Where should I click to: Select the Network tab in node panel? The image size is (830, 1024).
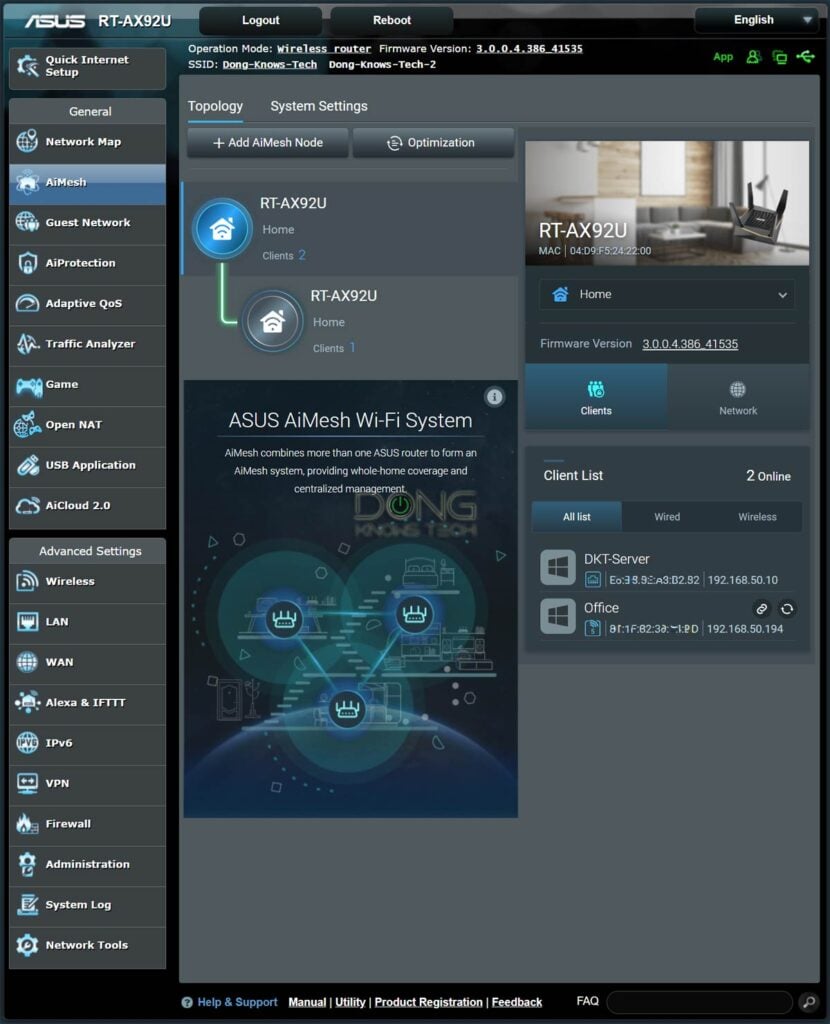(x=738, y=397)
